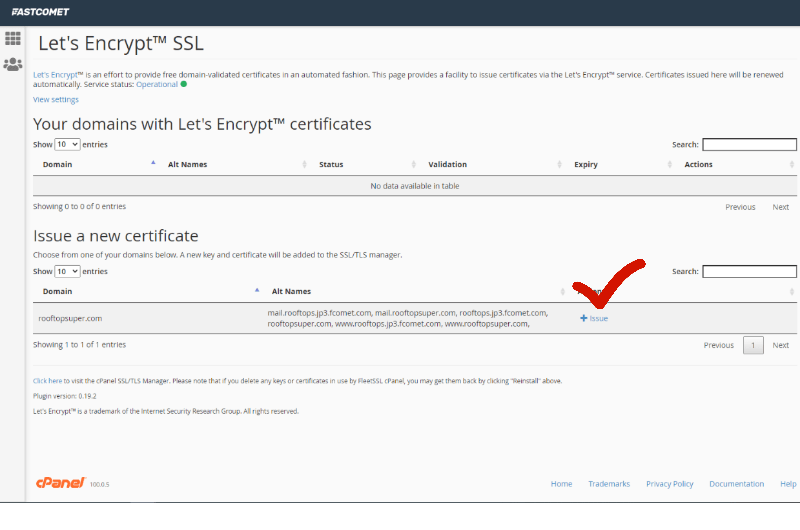
Task: Click Previous in certificates table pagination
Action: pyautogui.click(x=740, y=207)
